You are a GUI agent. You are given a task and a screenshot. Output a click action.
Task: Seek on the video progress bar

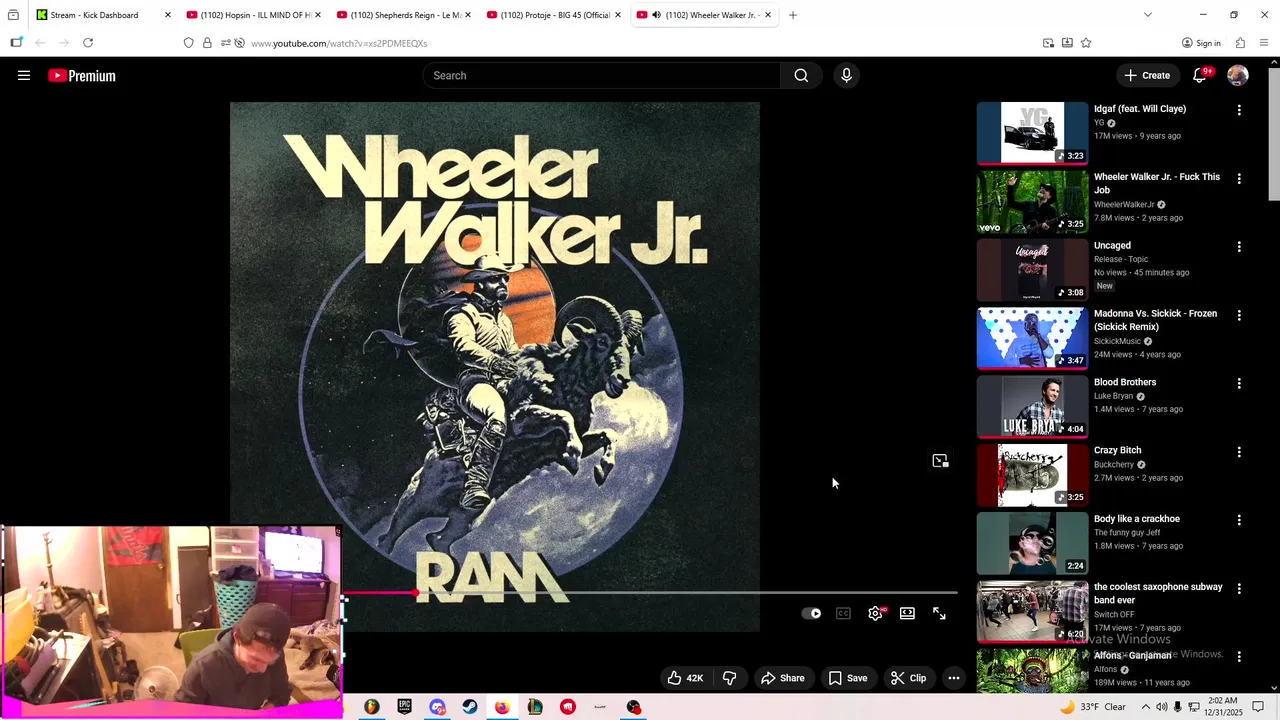[x=650, y=593]
